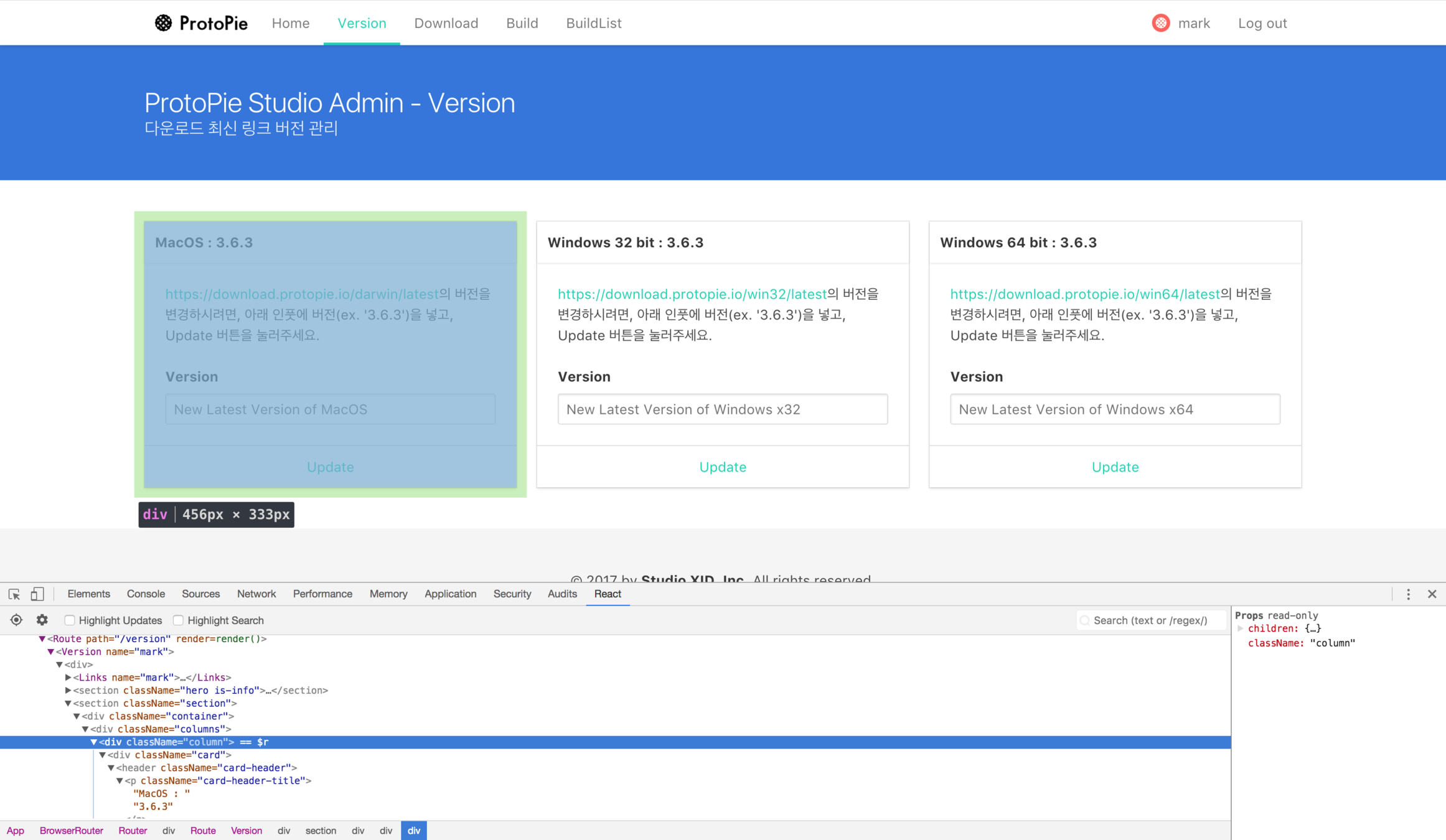
Task: Click the mark user avatar icon
Action: [1160, 23]
